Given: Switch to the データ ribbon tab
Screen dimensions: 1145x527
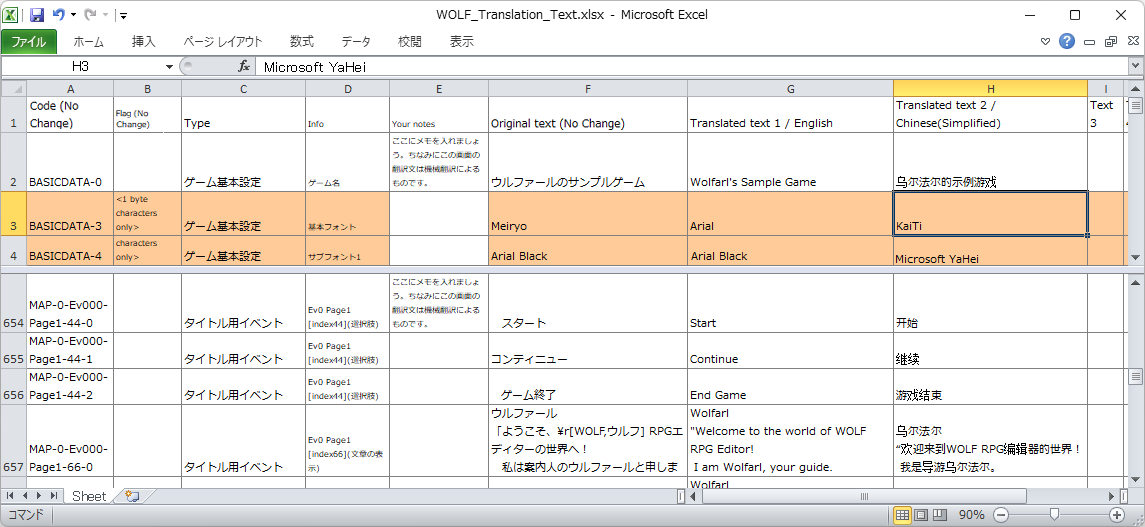Looking at the screenshot, I should point(356,42).
